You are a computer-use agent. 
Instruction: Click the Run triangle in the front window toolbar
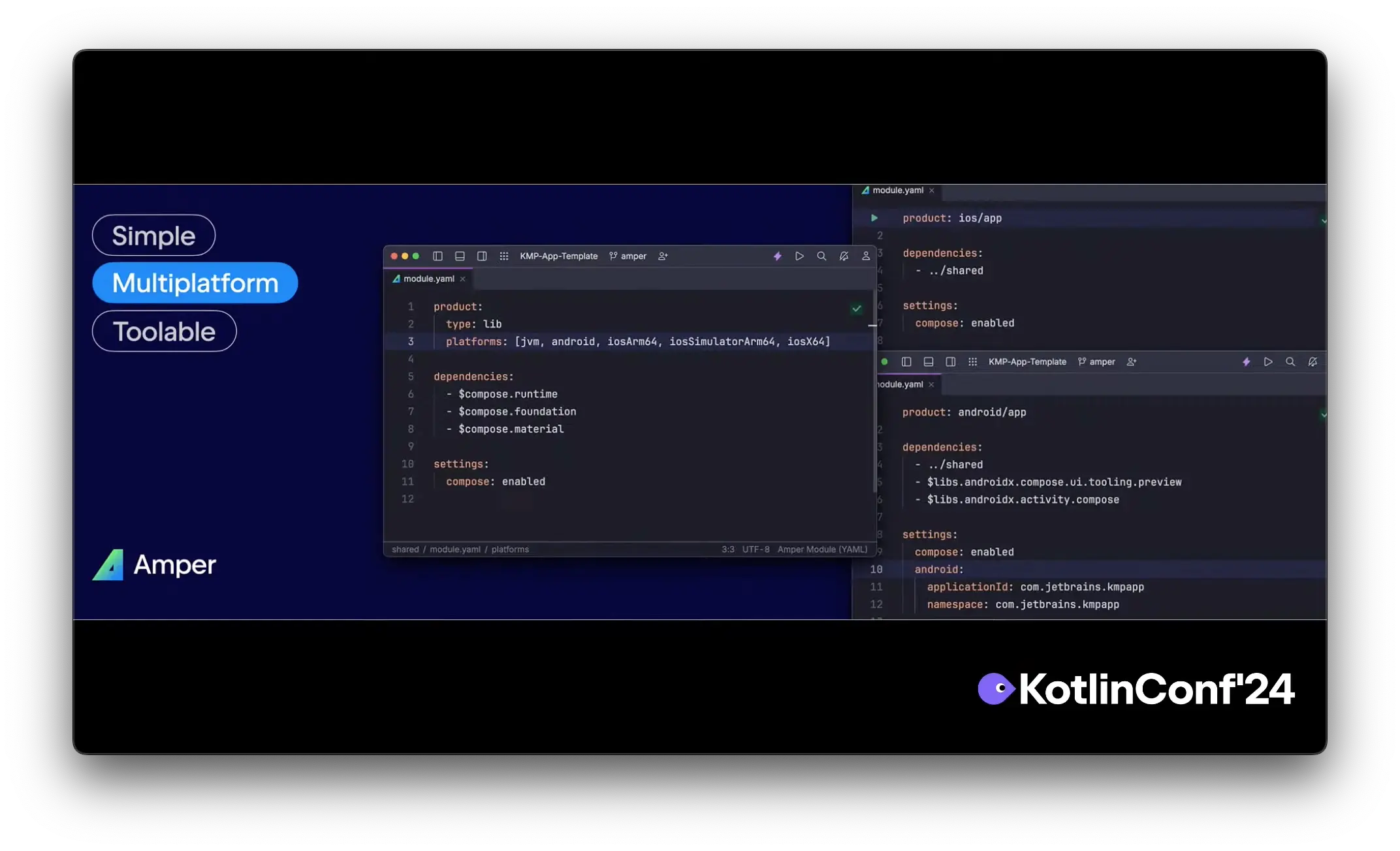pyautogui.click(x=799, y=256)
